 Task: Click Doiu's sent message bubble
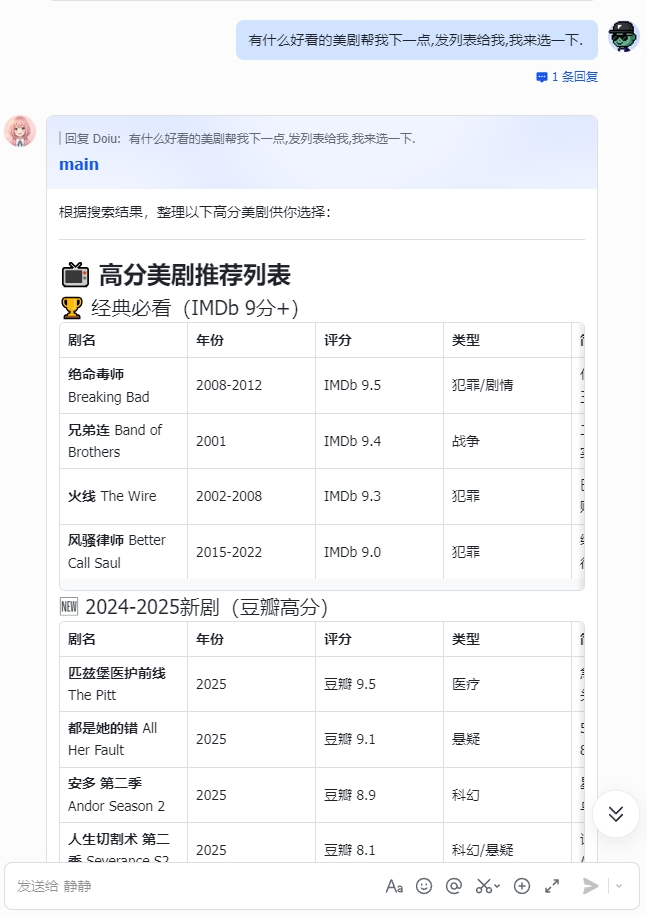(417, 40)
